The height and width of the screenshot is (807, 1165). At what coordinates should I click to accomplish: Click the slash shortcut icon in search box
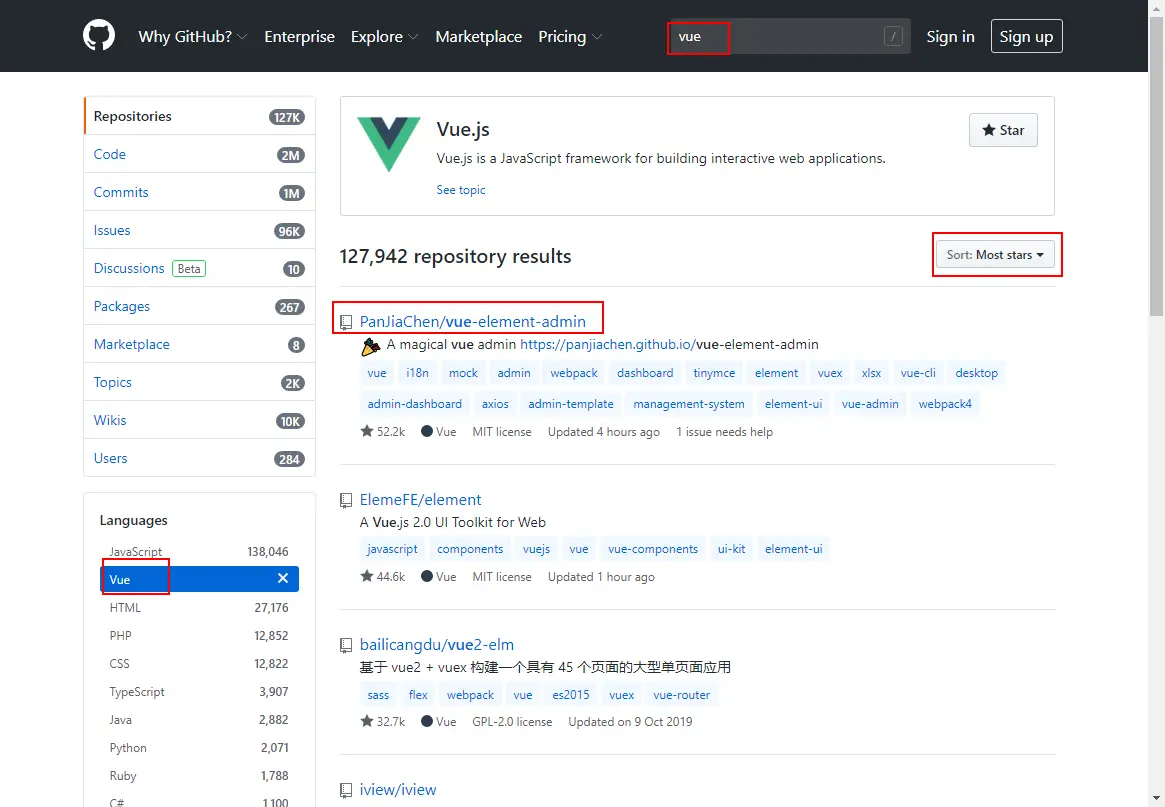[x=893, y=36]
